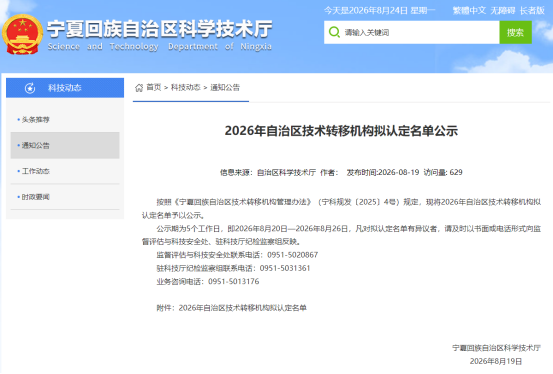Screen dimensions: 553x374
Task: Click 科技动态 in breadcrumb
Action: point(186,87)
